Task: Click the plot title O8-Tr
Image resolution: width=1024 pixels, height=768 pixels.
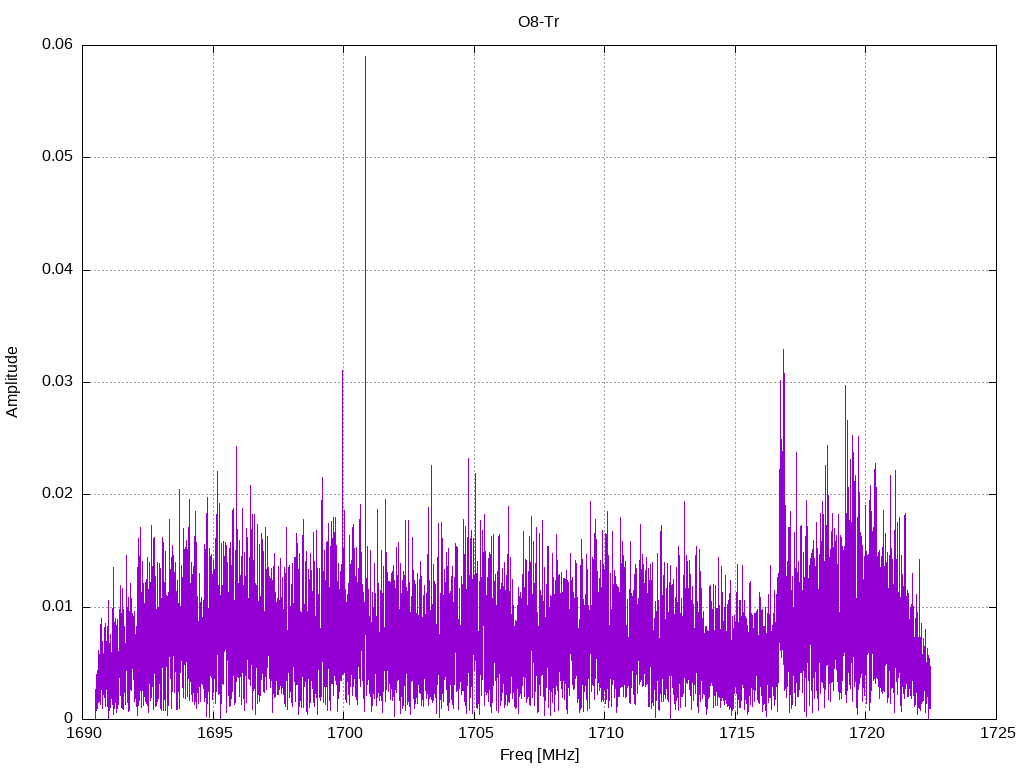Action: pyautogui.click(x=538, y=21)
